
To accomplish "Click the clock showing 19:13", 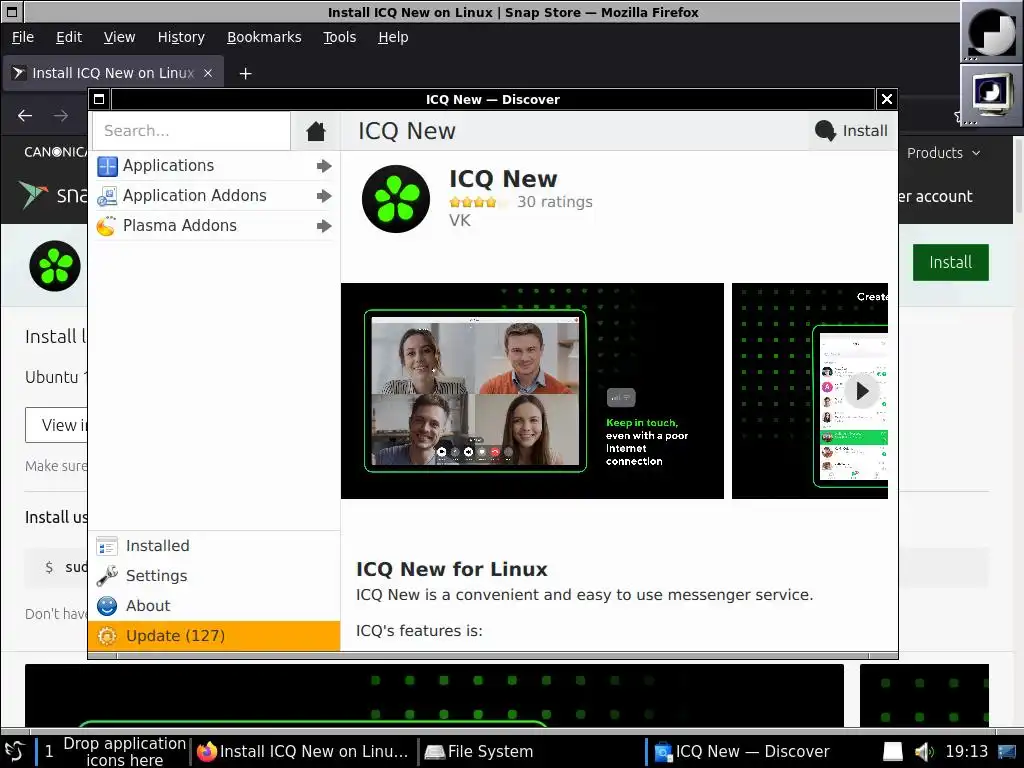I will click(967, 751).
